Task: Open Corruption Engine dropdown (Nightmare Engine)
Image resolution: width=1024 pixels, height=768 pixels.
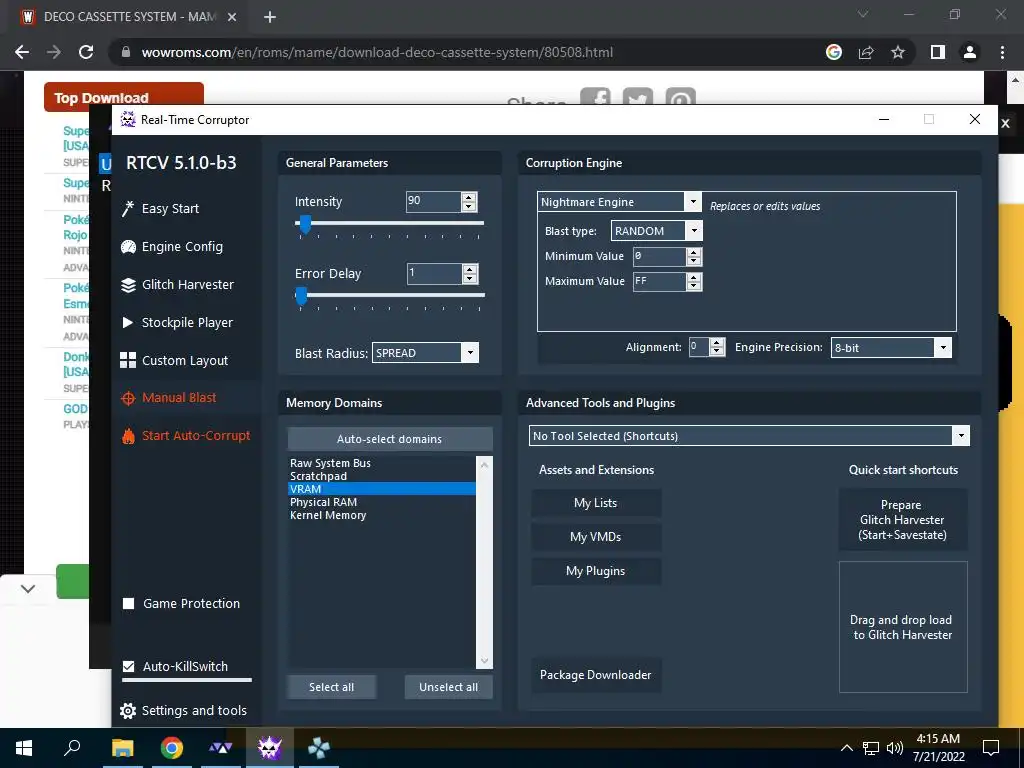Action: tap(694, 202)
